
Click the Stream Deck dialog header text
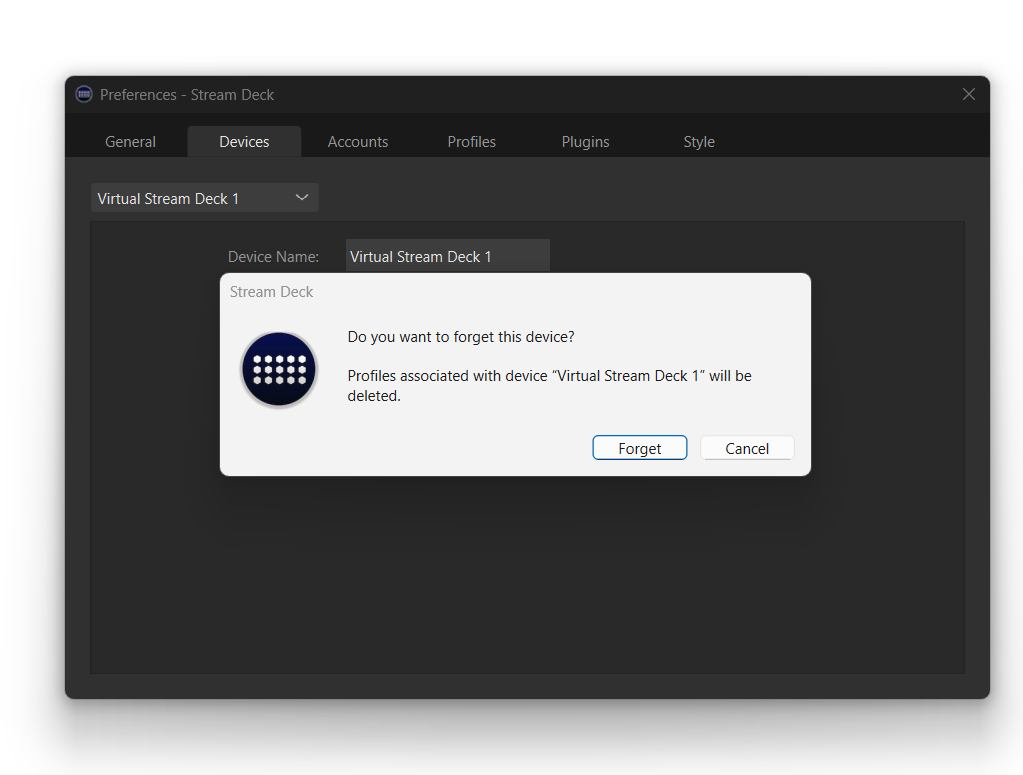coord(271,291)
